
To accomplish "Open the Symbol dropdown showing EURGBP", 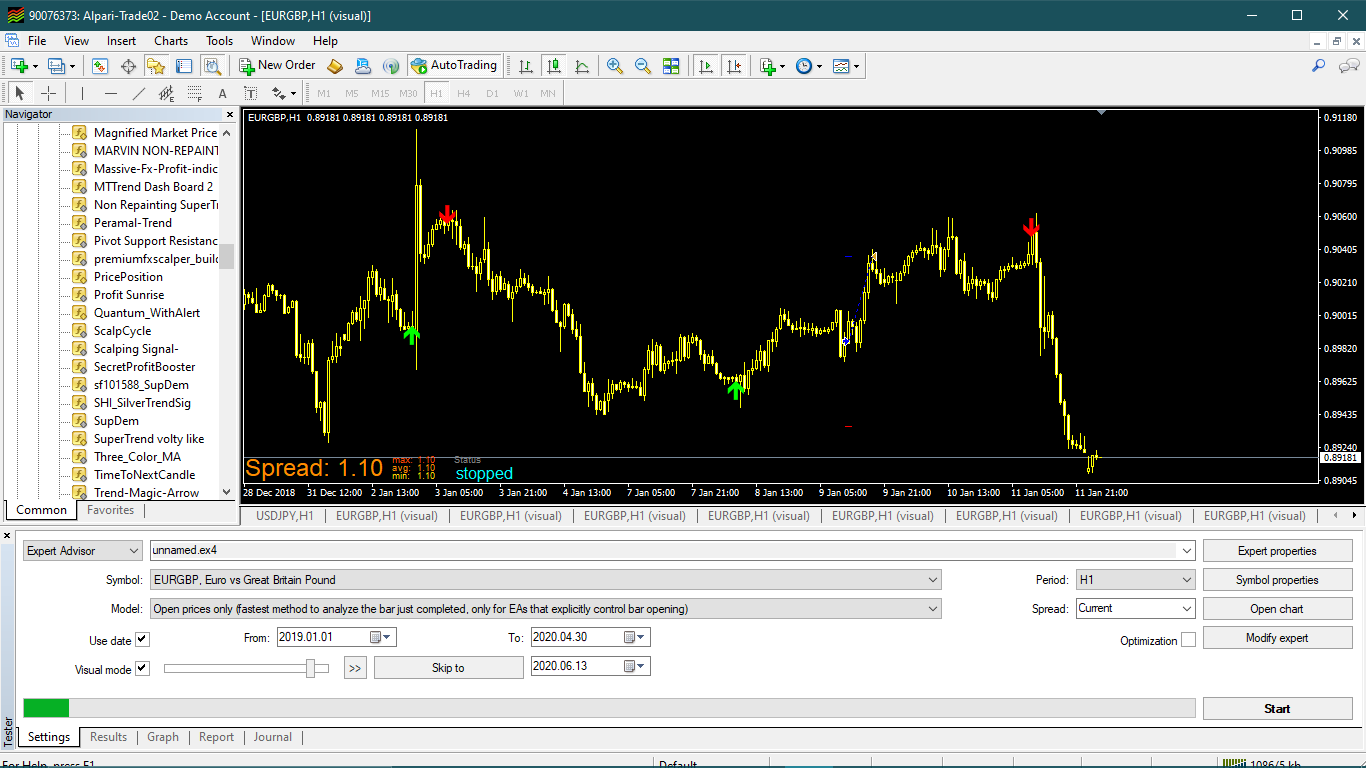I will click(x=545, y=580).
